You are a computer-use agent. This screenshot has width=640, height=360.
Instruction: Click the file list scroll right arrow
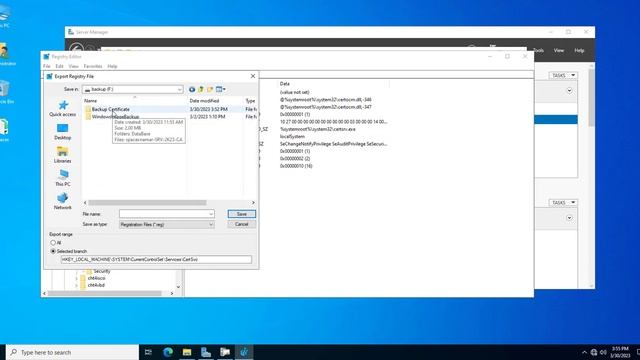tap(253, 203)
